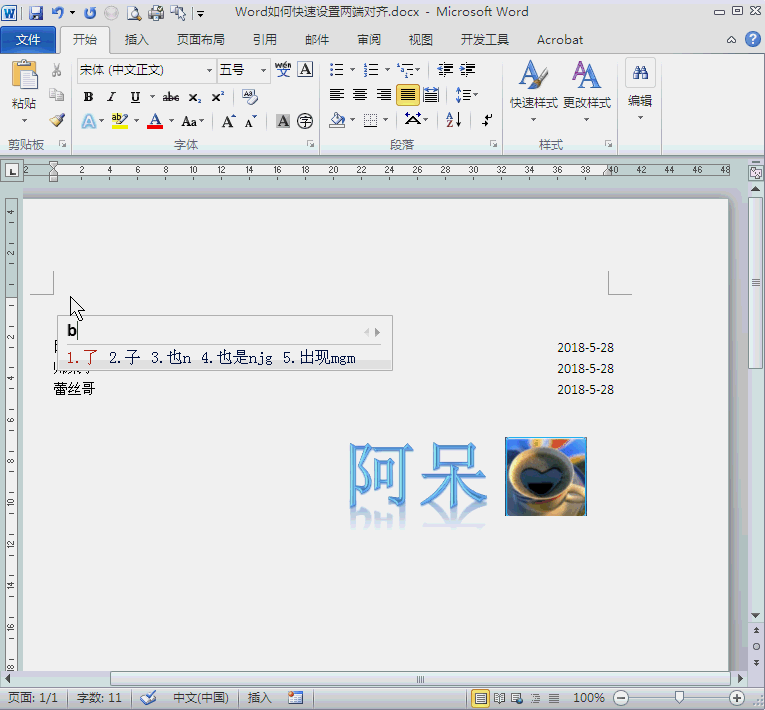Clear formatting with the eraser icon
This screenshot has width=765, height=710.
[x=250, y=97]
